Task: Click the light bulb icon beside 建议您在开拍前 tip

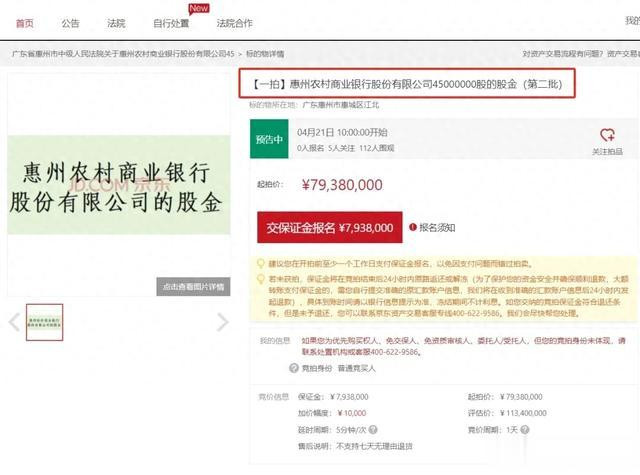Action: click(261, 263)
